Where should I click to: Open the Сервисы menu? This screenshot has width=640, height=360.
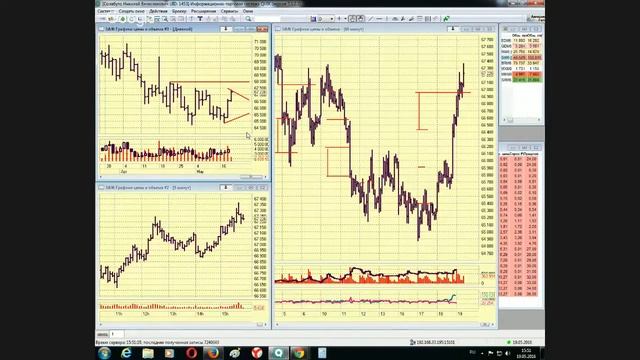coord(229,11)
